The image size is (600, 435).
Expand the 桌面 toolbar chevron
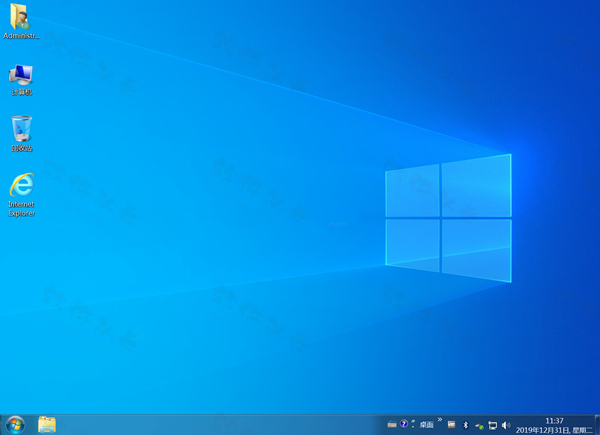440,420
